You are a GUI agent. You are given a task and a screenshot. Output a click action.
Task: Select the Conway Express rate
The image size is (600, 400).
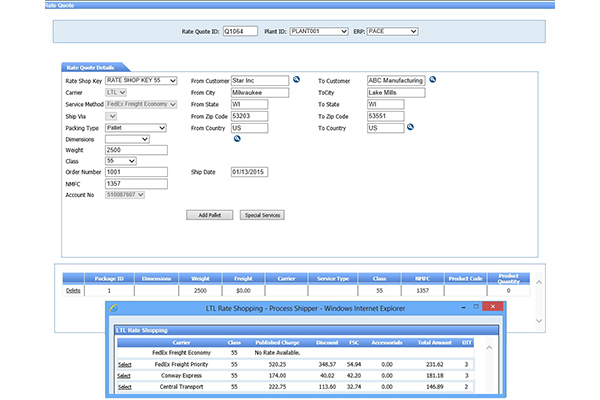pyautogui.click(x=124, y=376)
